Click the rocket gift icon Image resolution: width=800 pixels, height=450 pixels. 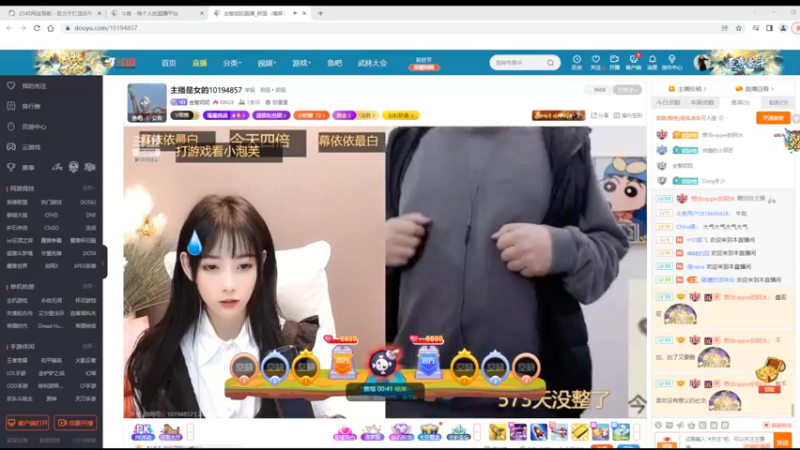click(x=538, y=432)
